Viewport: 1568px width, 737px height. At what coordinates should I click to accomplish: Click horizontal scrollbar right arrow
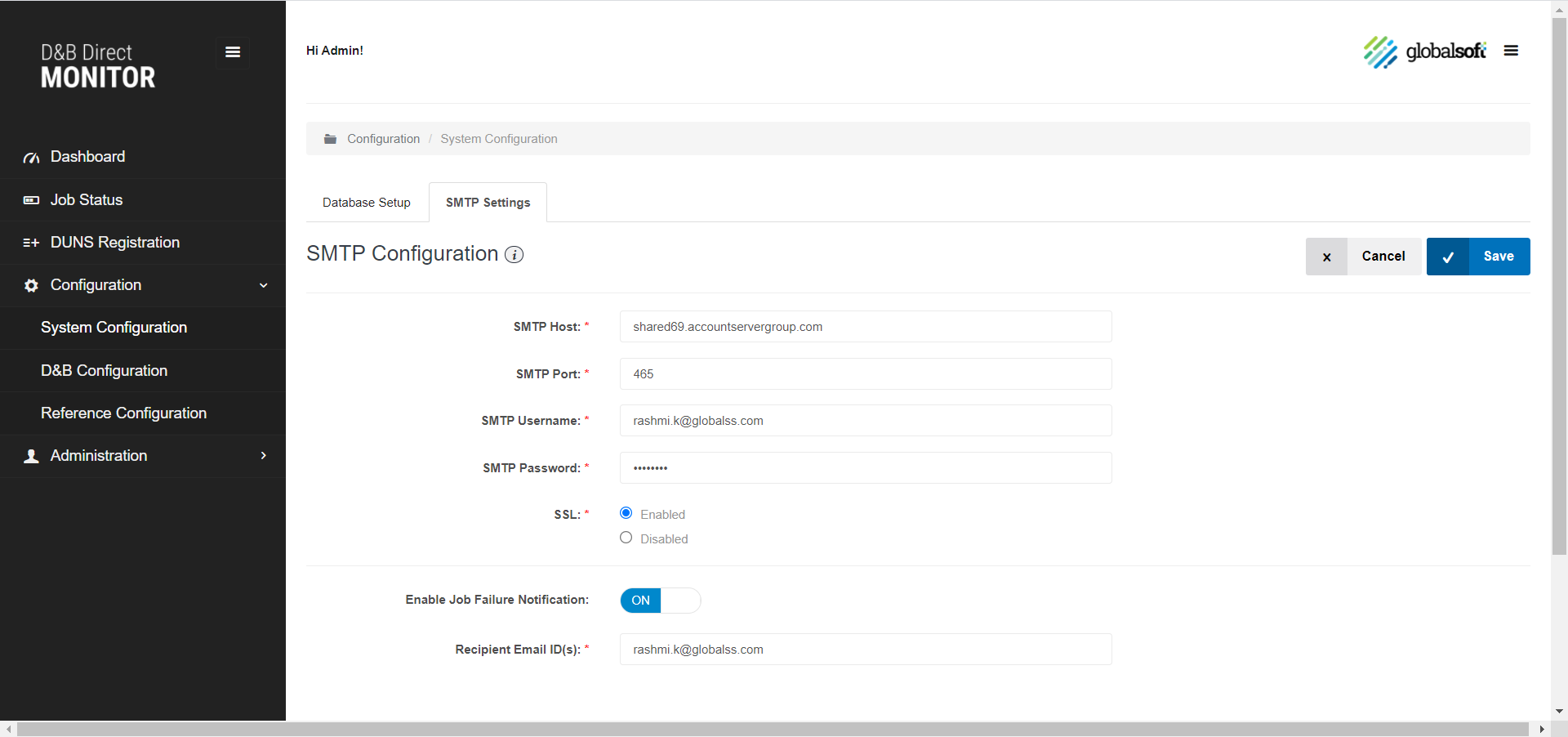pos(1542,729)
